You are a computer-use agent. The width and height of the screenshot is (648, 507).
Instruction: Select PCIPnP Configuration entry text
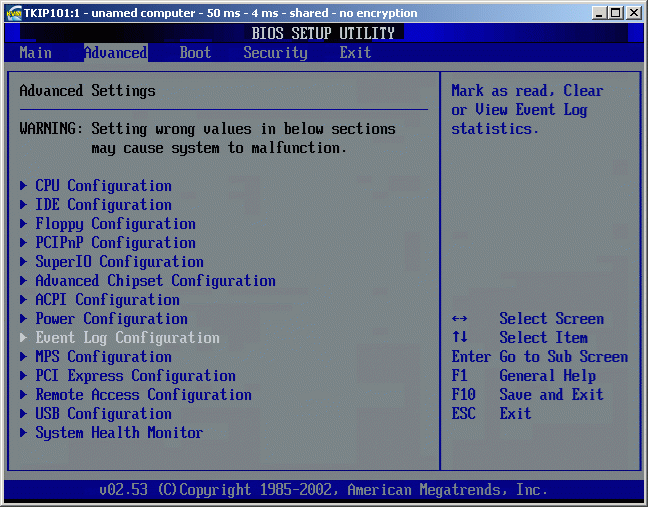(x=115, y=243)
